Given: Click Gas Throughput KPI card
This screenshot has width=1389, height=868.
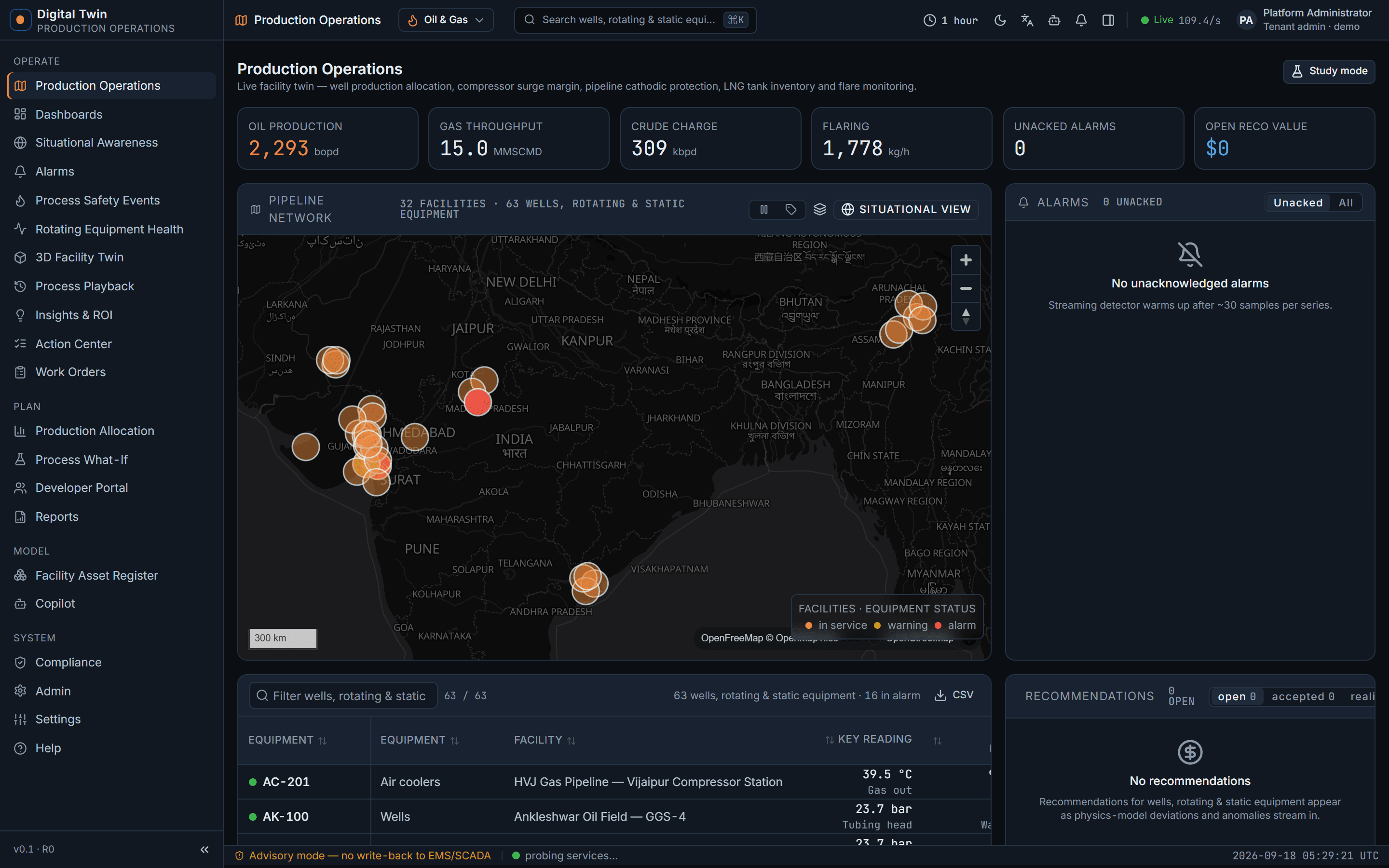Looking at the screenshot, I should click(519, 138).
